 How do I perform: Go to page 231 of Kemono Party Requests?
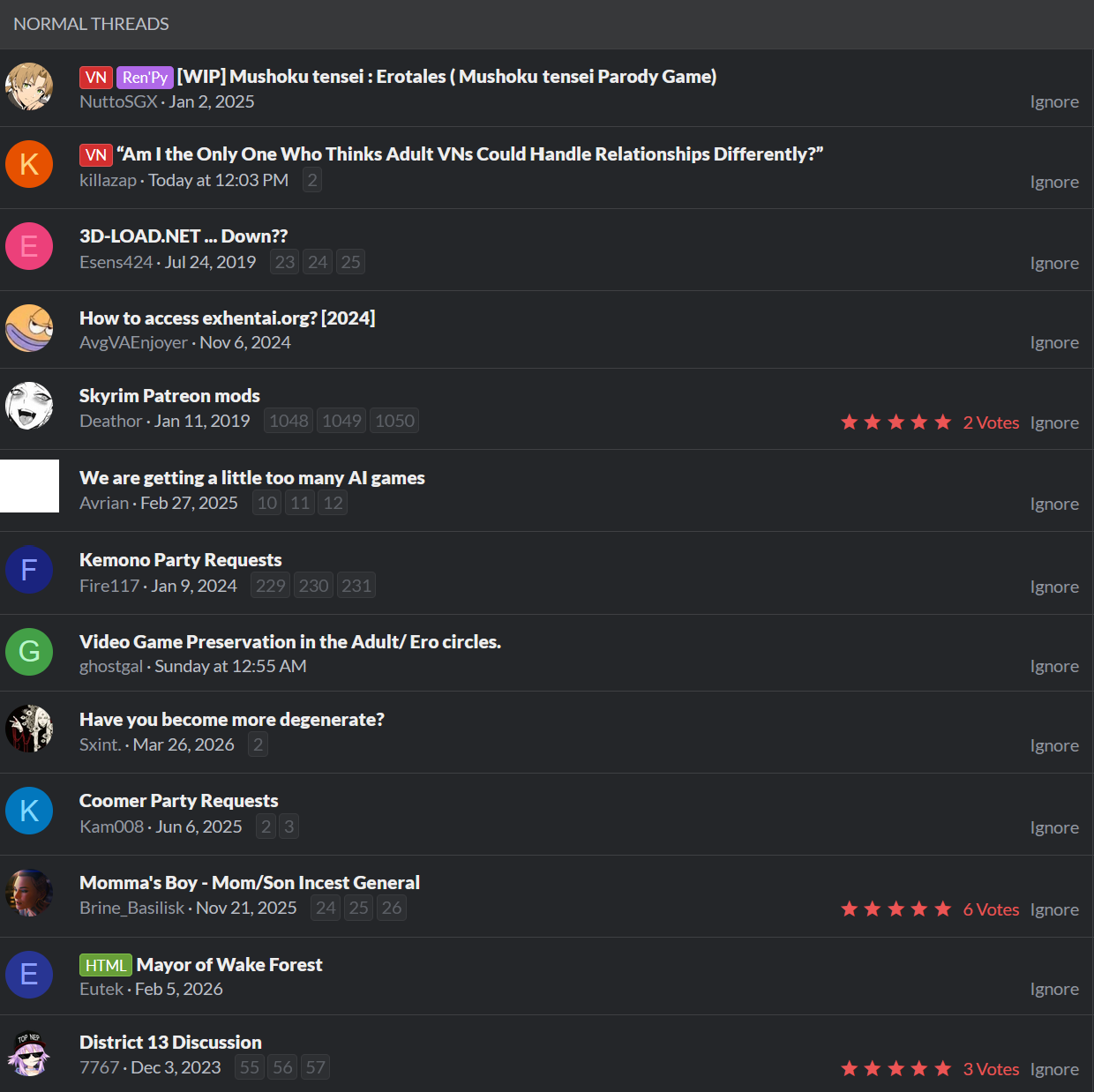pos(356,586)
